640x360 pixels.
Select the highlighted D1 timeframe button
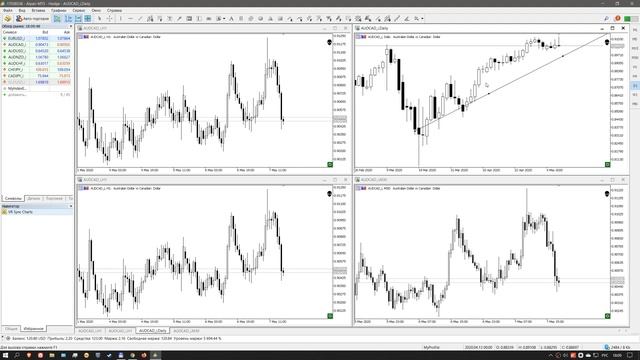coord(635,86)
